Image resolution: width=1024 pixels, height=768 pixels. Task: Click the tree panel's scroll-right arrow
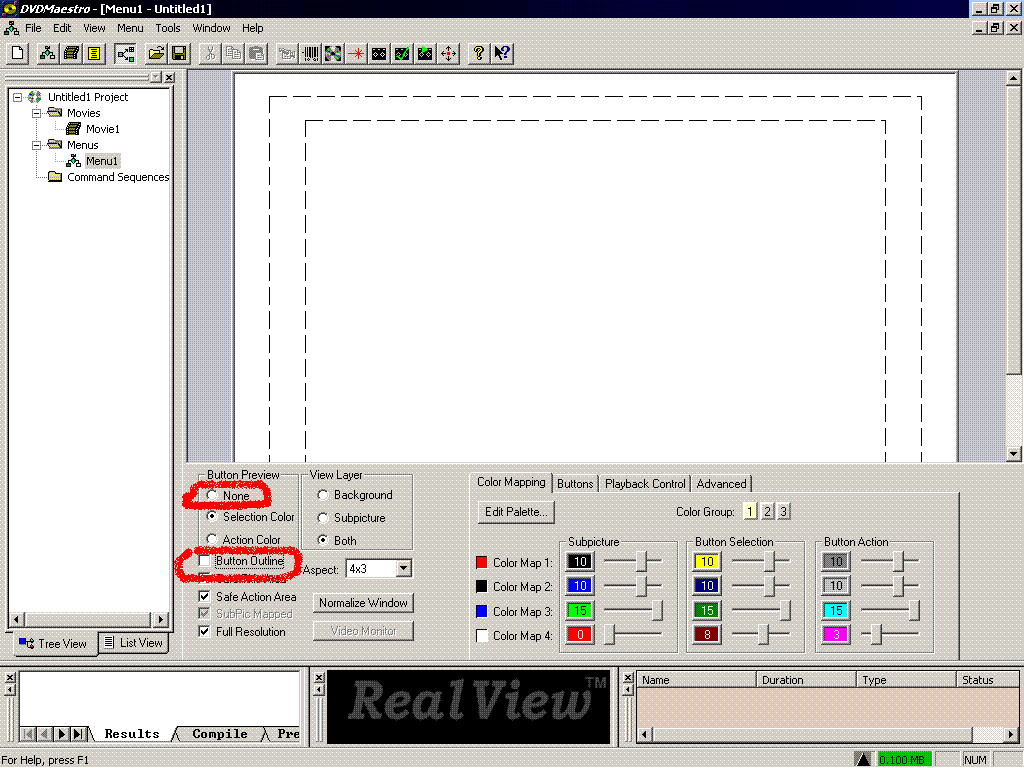tap(161, 619)
